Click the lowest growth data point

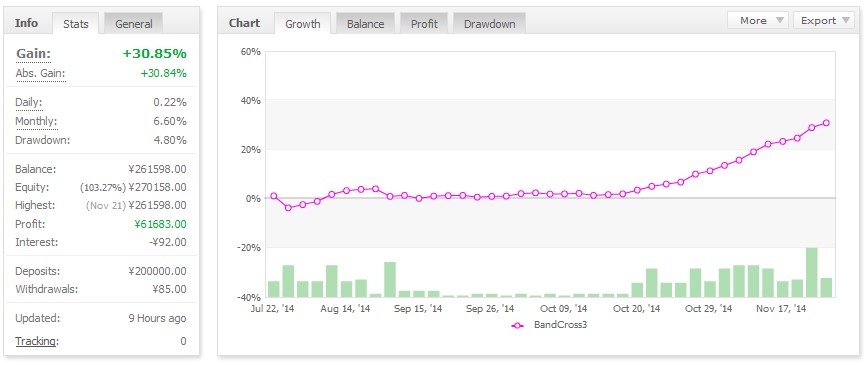point(288,208)
